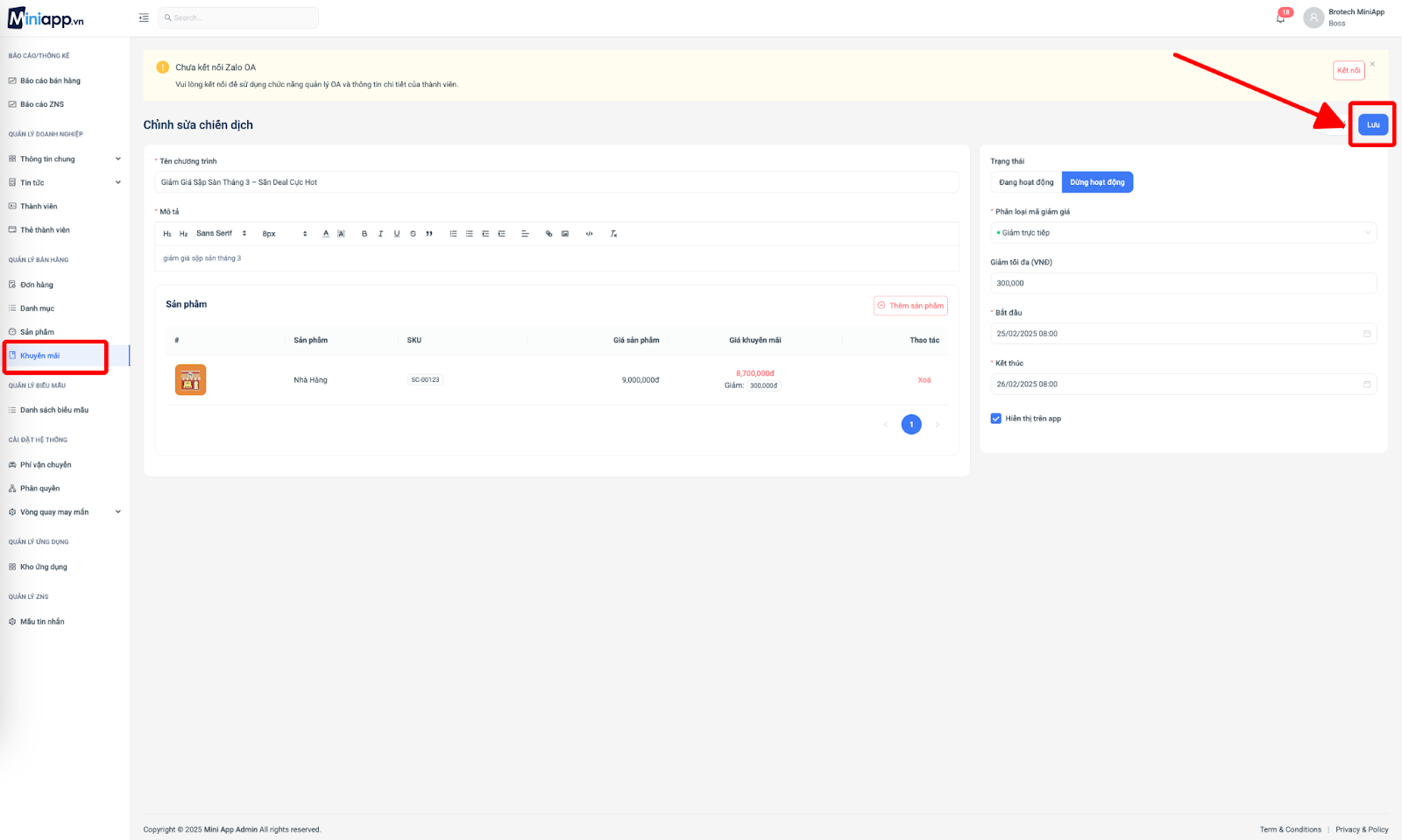Select the Đang hoạt động status
Viewport: 1402px width, 840px height.
pyautogui.click(x=1026, y=182)
